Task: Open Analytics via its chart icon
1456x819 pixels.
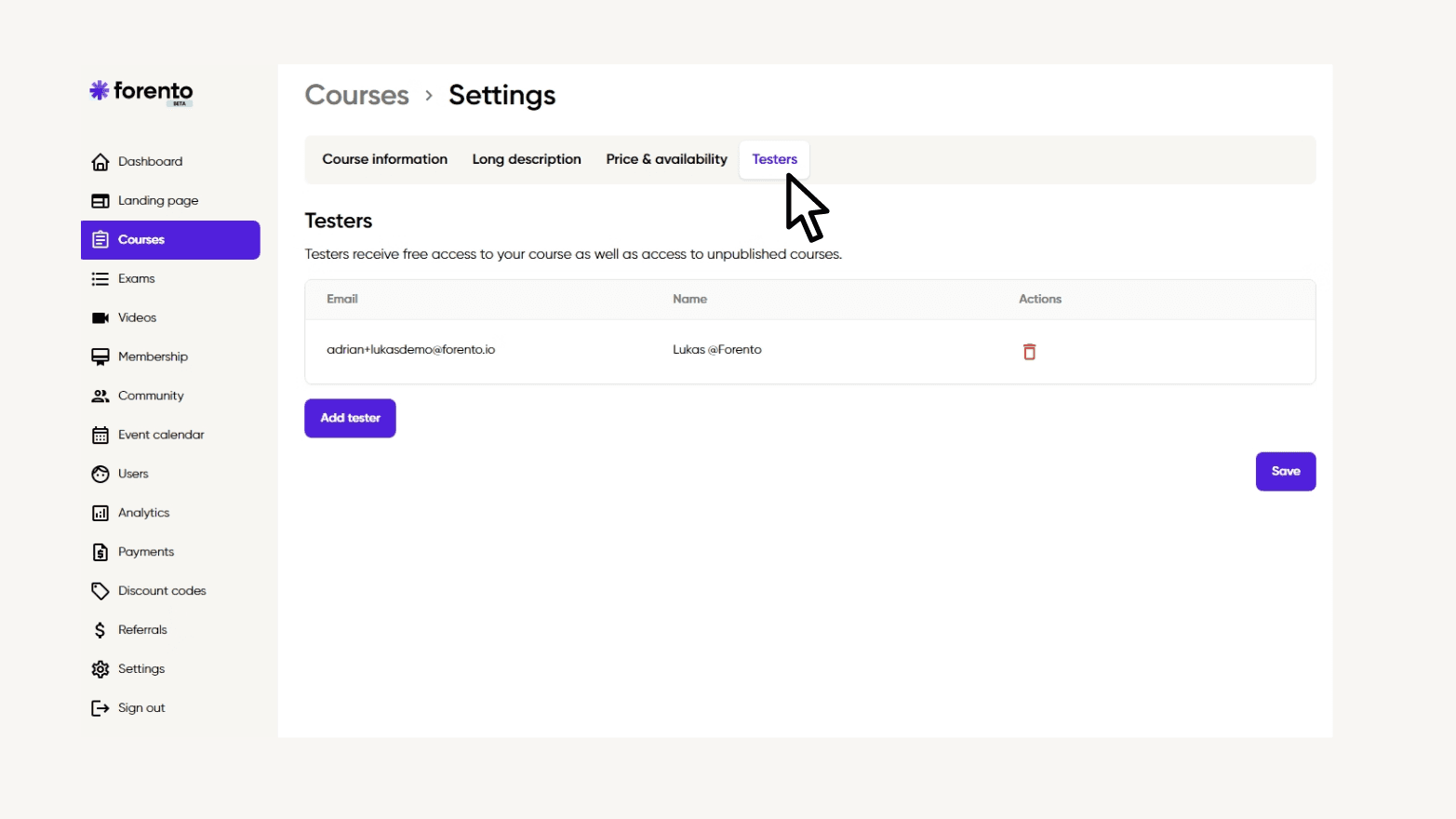Action: (x=100, y=514)
